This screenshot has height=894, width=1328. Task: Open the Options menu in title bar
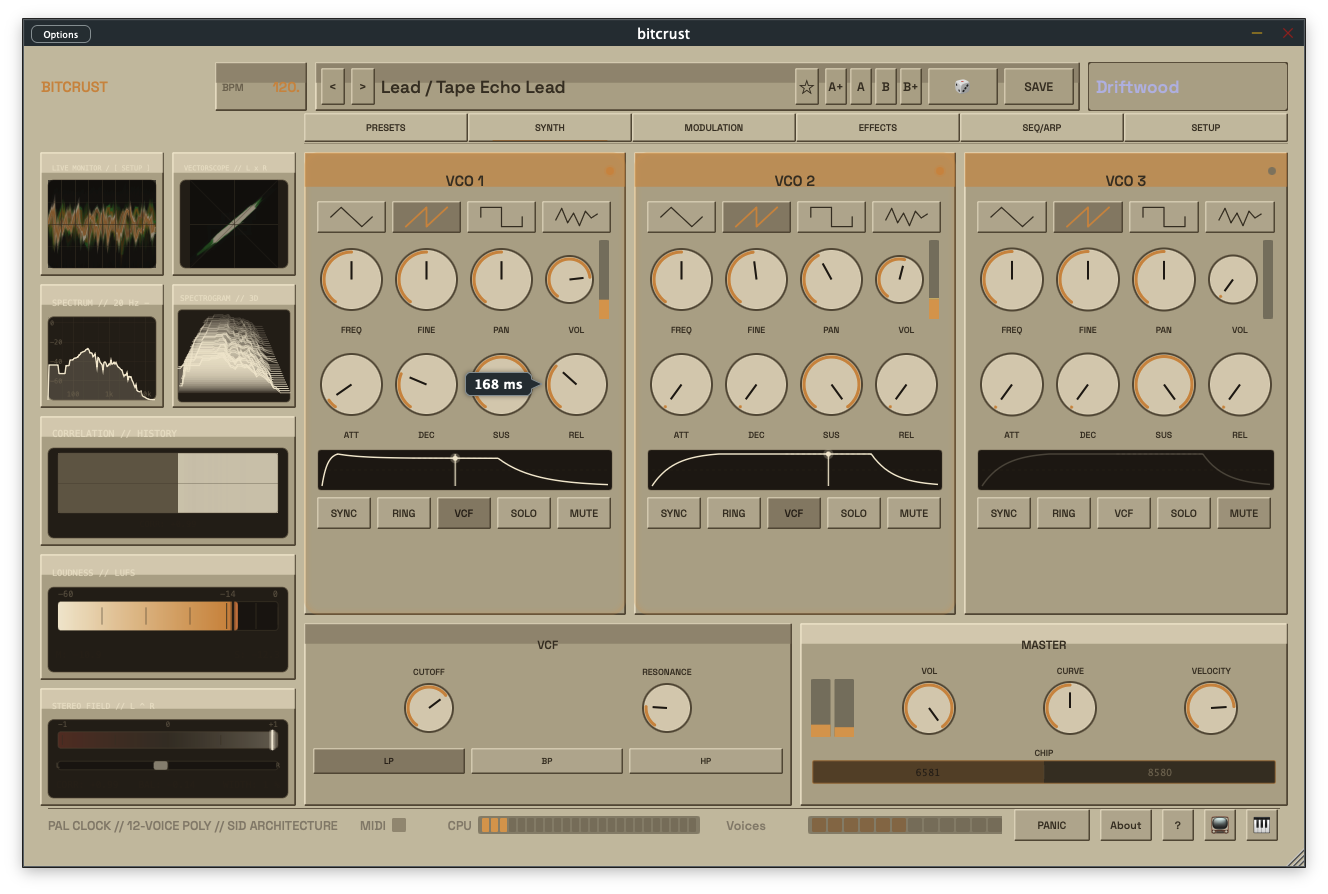click(61, 34)
